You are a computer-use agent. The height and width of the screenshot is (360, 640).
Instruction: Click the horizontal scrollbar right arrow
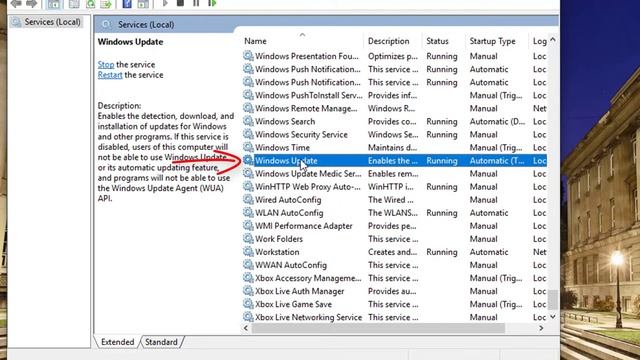[541, 328]
